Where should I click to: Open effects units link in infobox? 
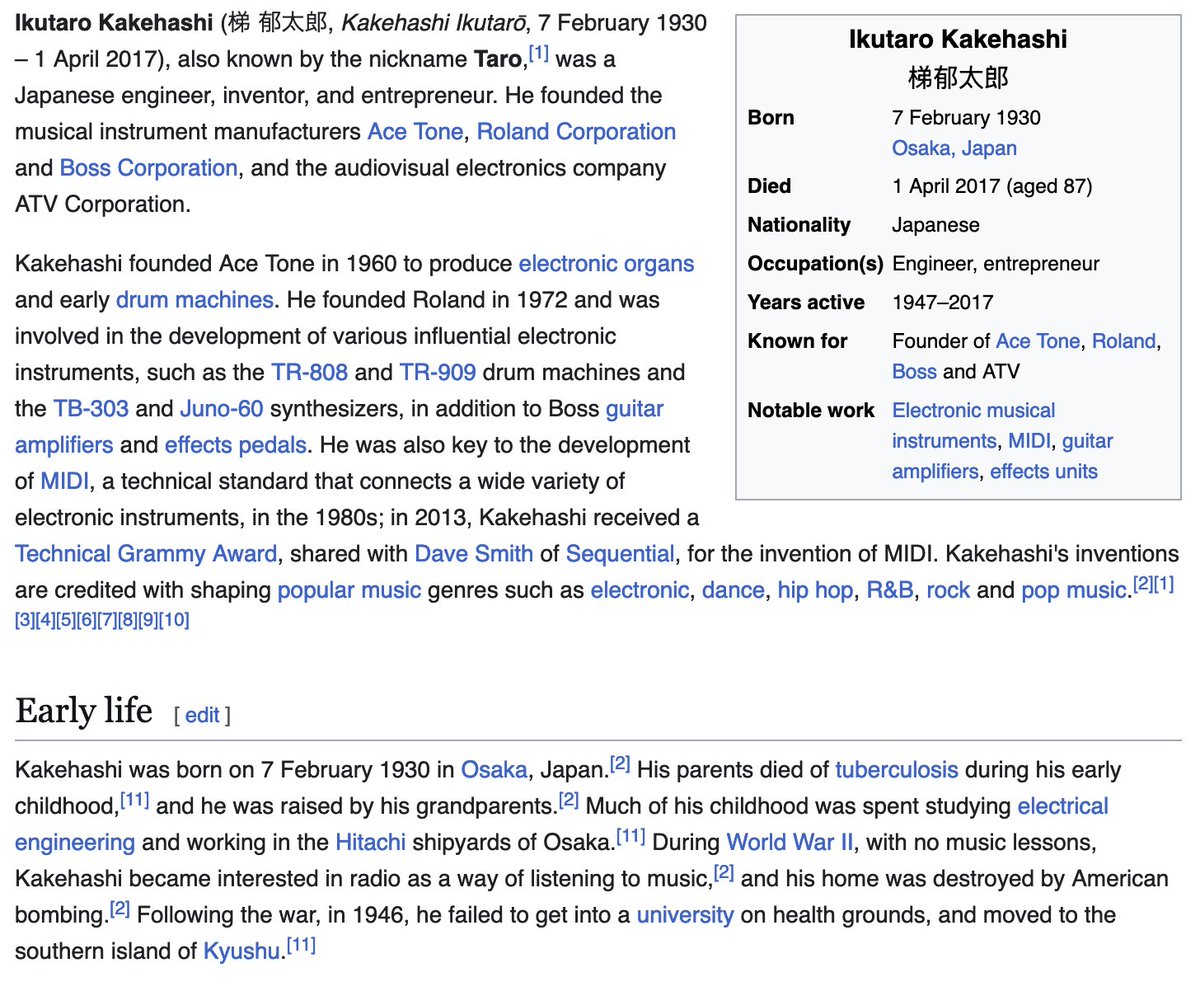[1044, 471]
